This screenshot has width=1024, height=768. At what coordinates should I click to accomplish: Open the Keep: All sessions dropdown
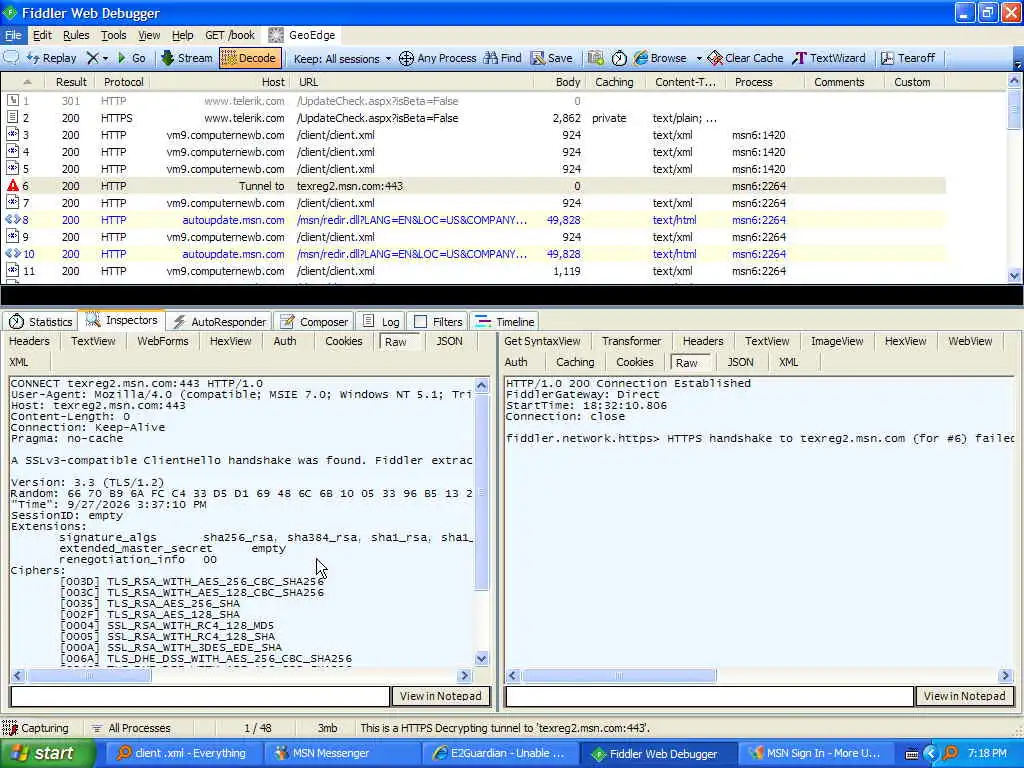(x=342, y=59)
